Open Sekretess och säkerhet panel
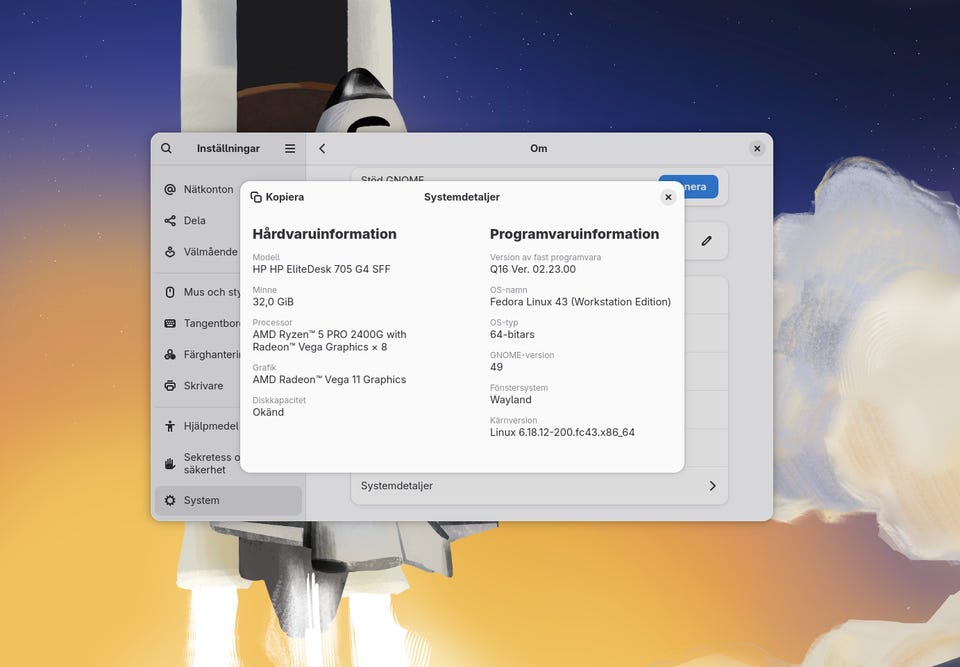The image size is (960, 667). pos(205,463)
